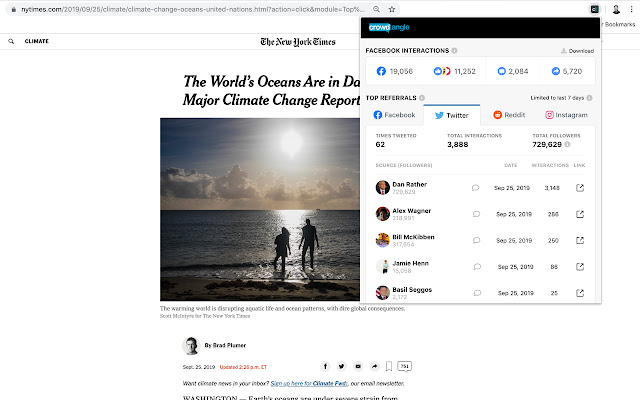Switch to the Reddit referrals tab

point(509,115)
